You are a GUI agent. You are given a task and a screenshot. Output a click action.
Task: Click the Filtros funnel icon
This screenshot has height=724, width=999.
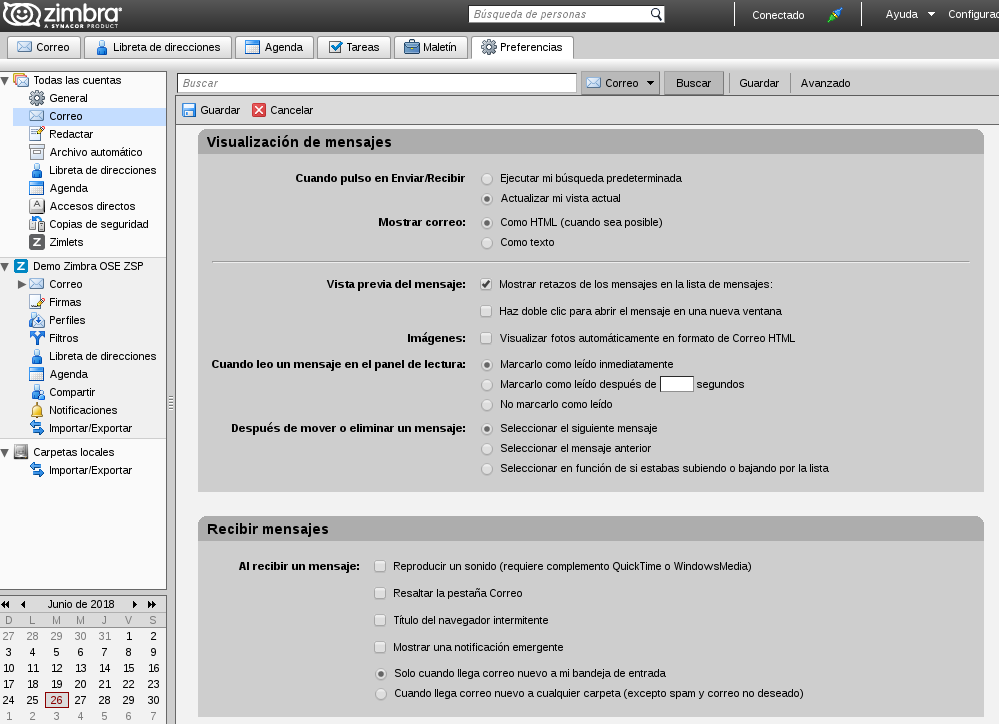click(x=37, y=338)
